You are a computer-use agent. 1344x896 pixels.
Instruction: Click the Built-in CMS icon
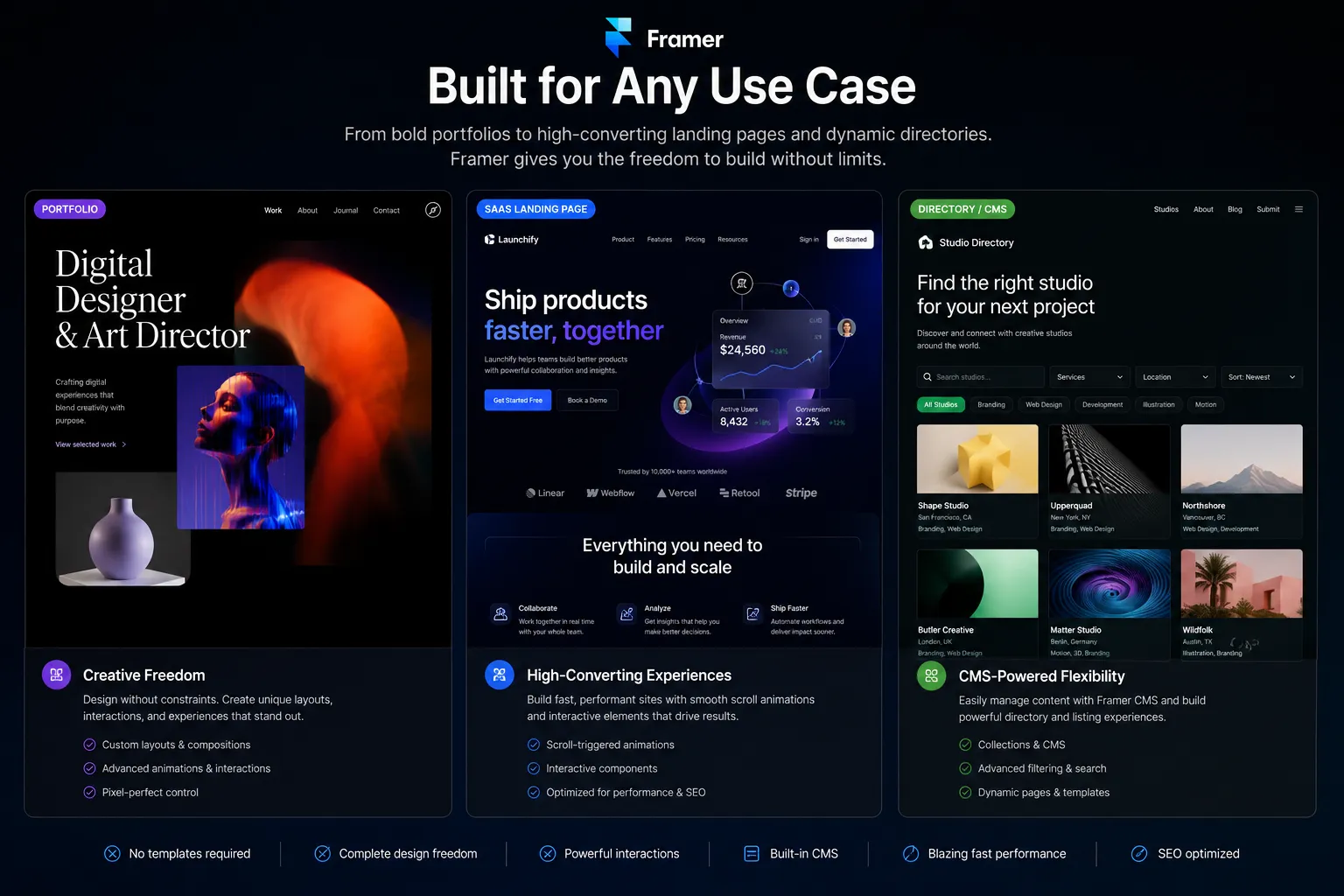pos(752,853)
